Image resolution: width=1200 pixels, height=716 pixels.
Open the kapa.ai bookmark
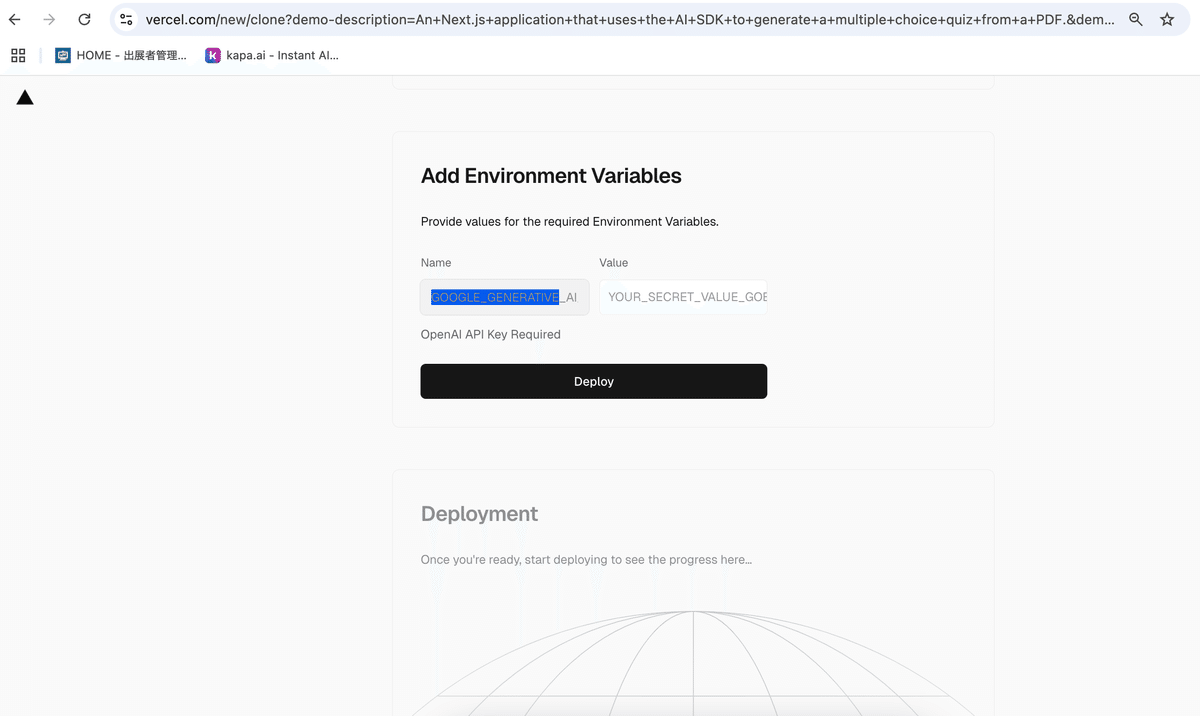tap(272, 56)
